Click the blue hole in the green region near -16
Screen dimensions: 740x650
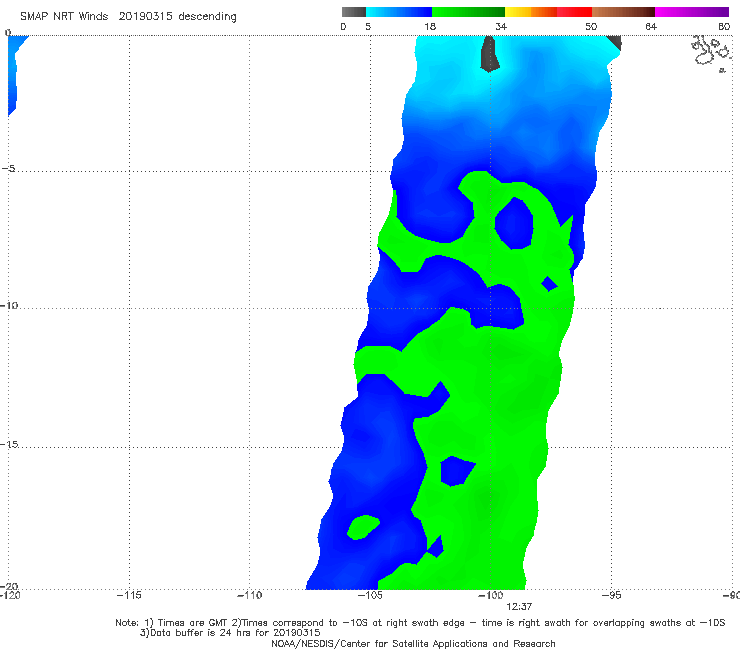point(457,471)
